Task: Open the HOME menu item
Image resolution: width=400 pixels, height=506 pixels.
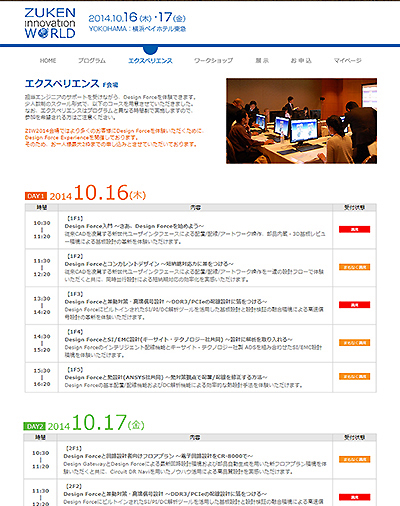Action: pyautogui.click(x=48, y=61)
